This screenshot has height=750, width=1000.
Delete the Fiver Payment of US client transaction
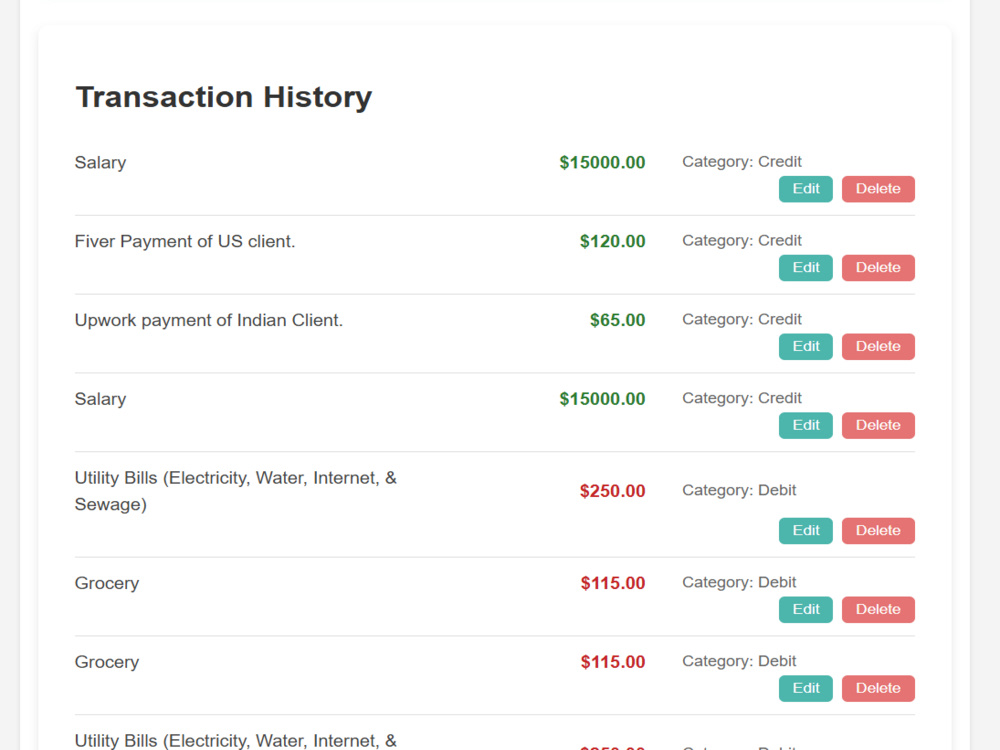point(878,268)
